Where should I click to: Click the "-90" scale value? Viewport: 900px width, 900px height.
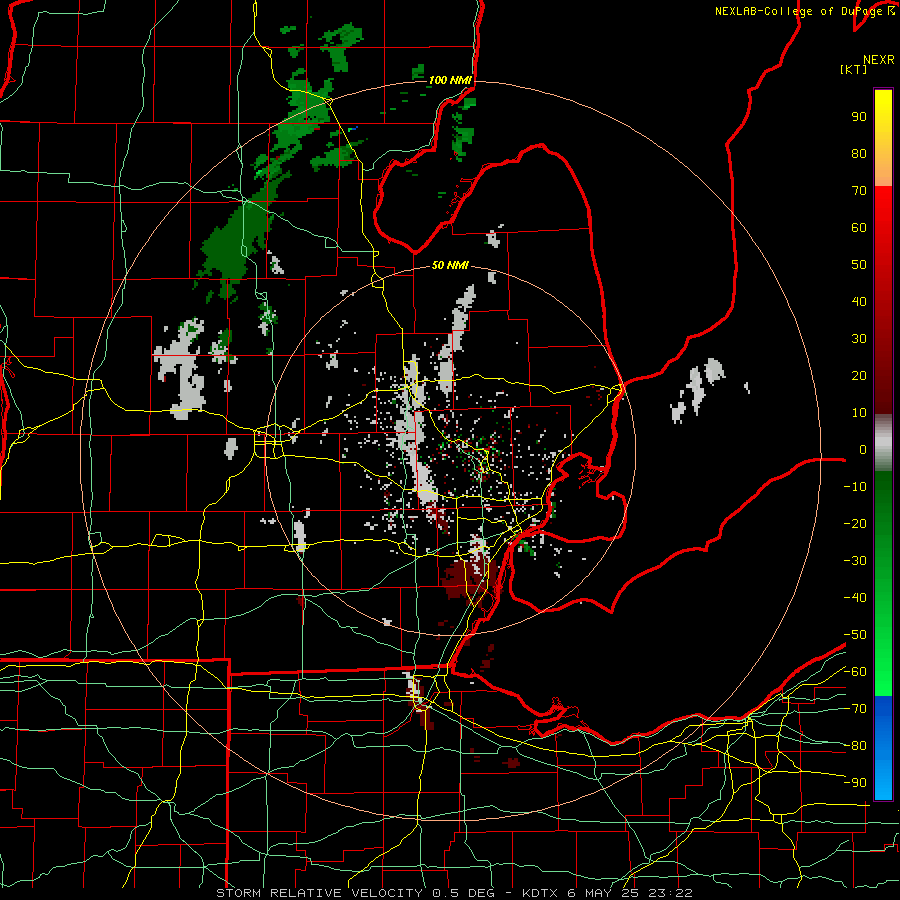855,783
